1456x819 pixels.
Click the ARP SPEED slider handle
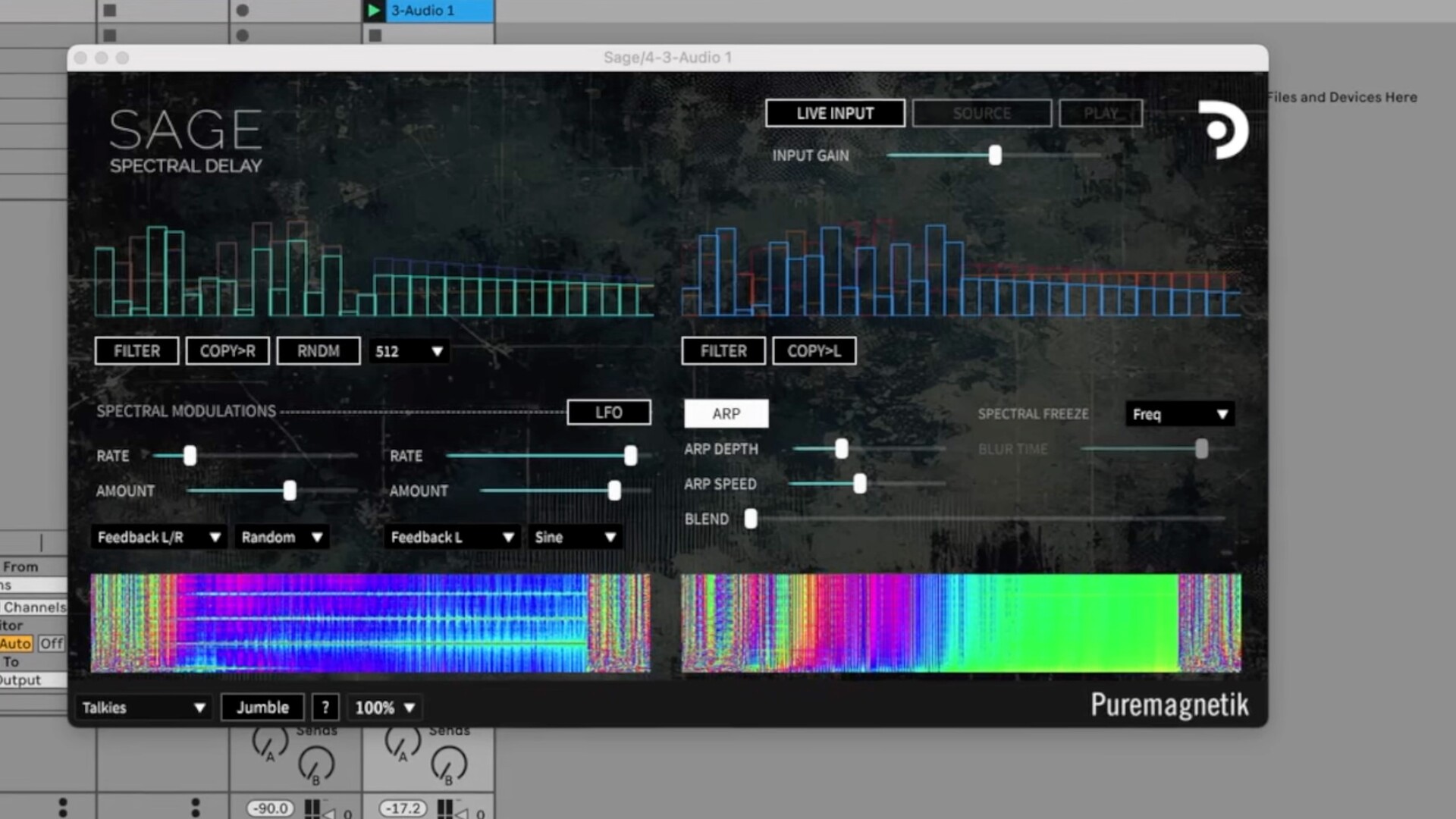[x=860, y=483]
